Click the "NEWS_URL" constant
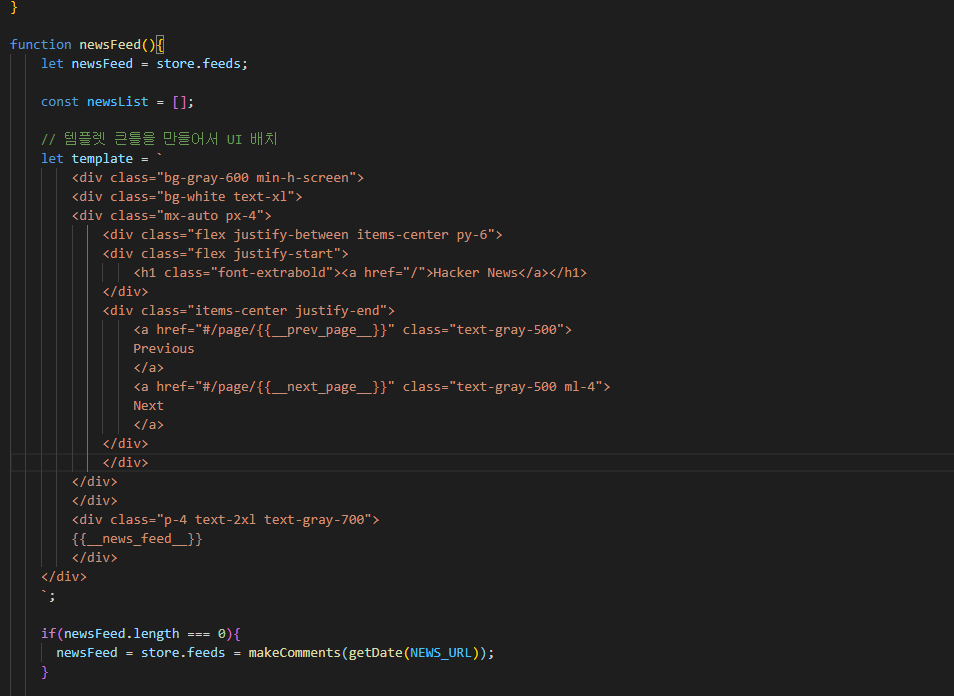This screenshot has width=954, height=696. [441, 652]
